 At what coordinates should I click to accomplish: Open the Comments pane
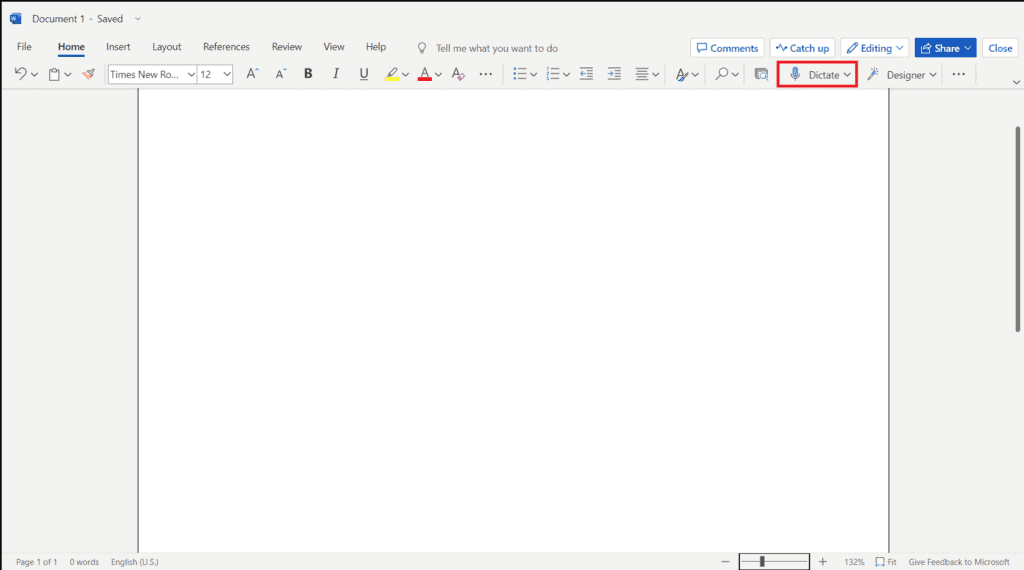tap(727, 48)
